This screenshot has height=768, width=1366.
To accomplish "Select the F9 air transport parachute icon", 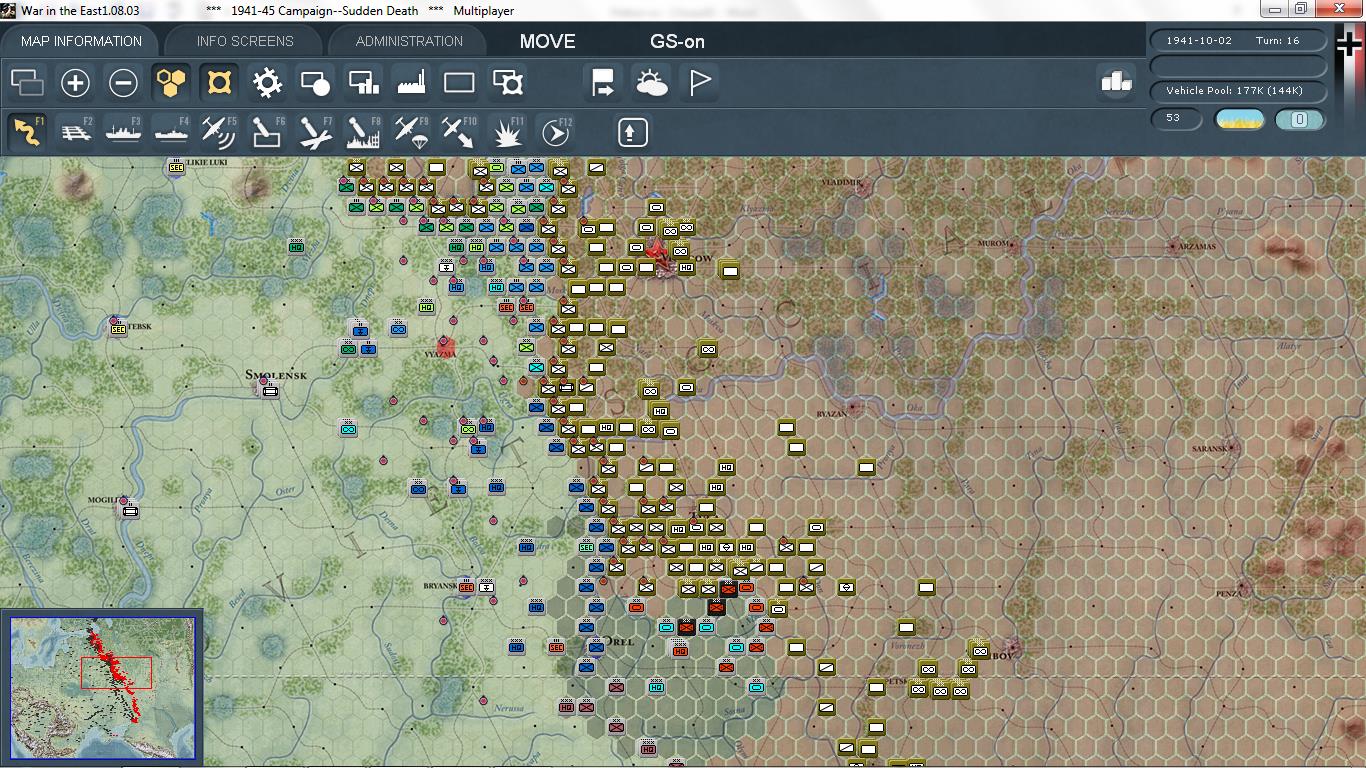I will pos(411,132).
